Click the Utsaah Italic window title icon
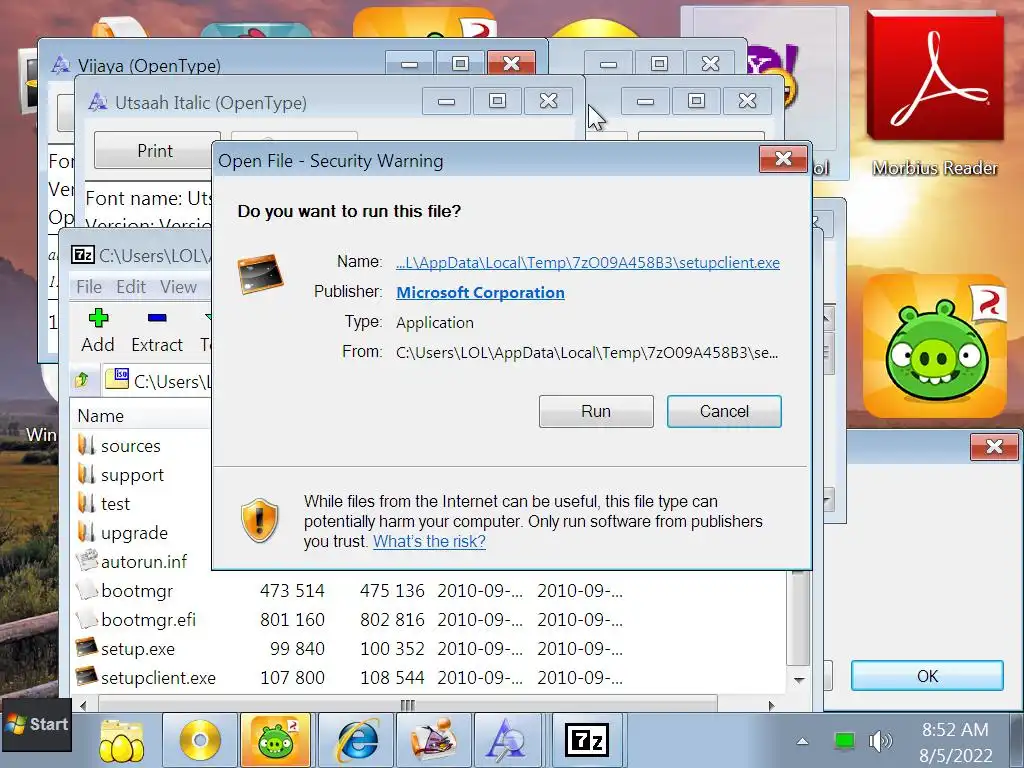The height and width of the screenshot is (768, 1024). [x=98, y=102]
